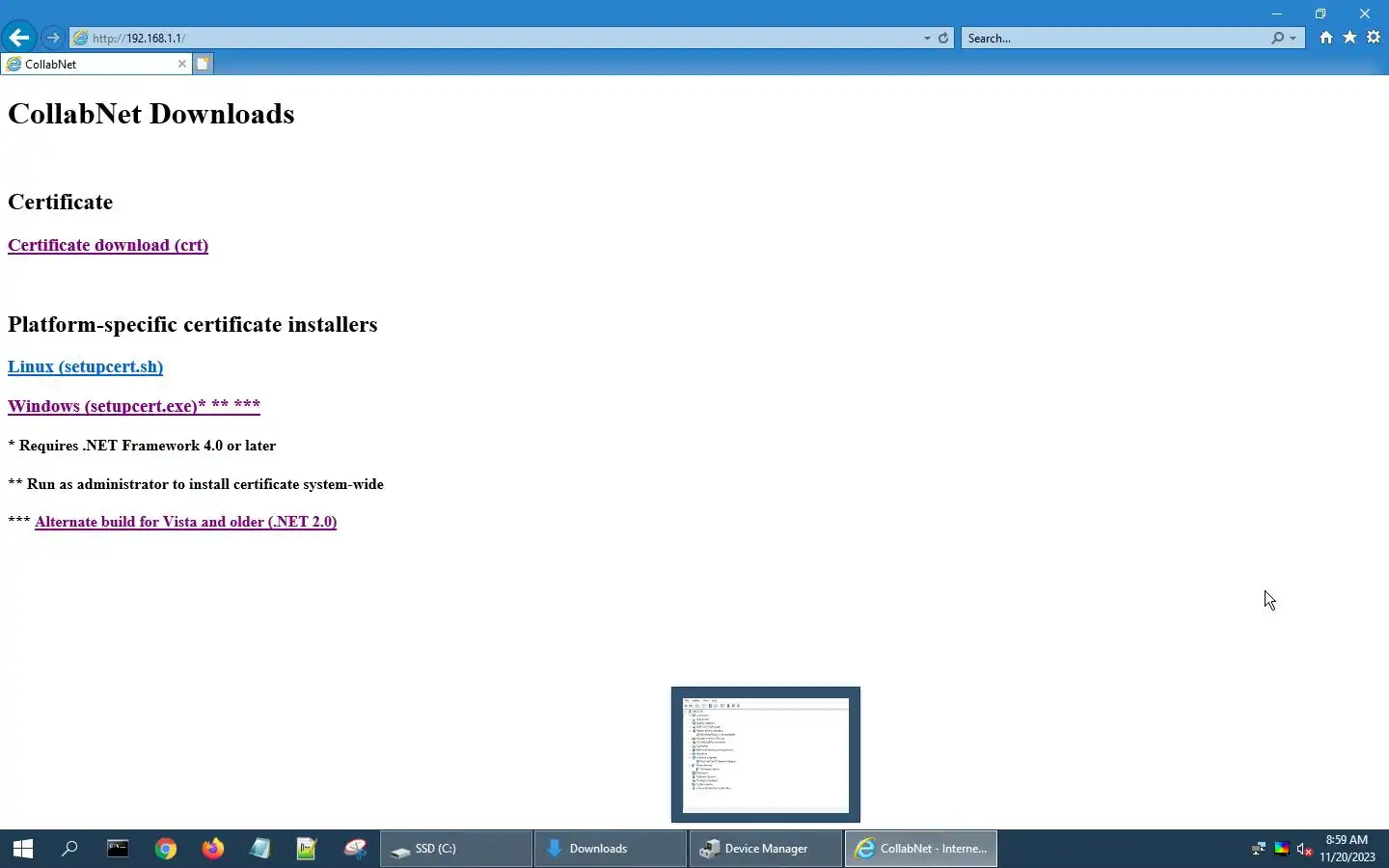Viewport: 1389px width, 868px height.
Task: Open a new tab button
Action: pyautogui.click(x=203, y=64)
